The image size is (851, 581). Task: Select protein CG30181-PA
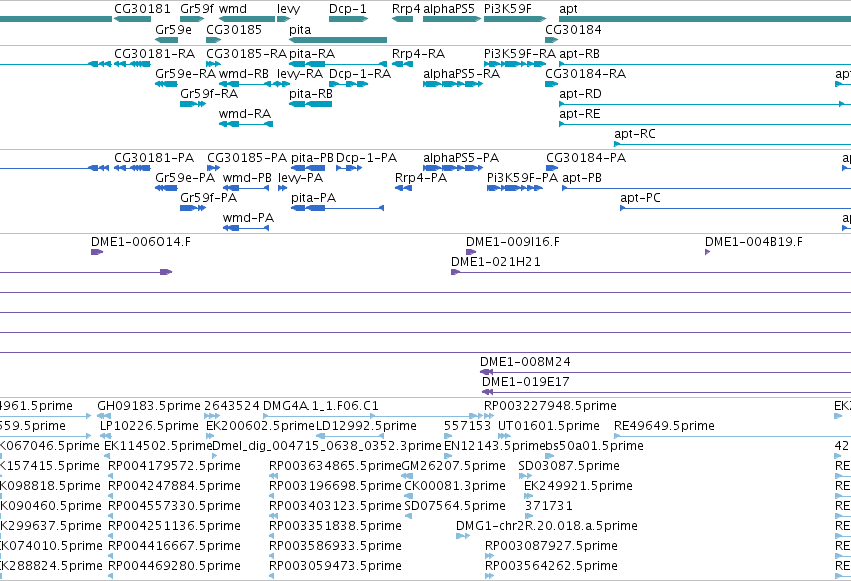tap(154, 158)
